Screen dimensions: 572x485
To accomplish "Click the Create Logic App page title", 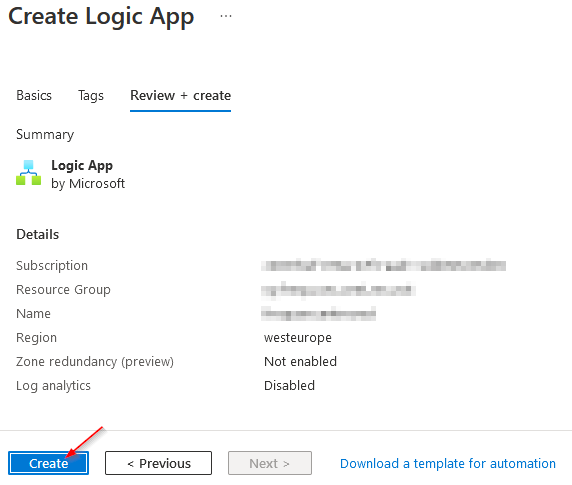I will 101,17.
